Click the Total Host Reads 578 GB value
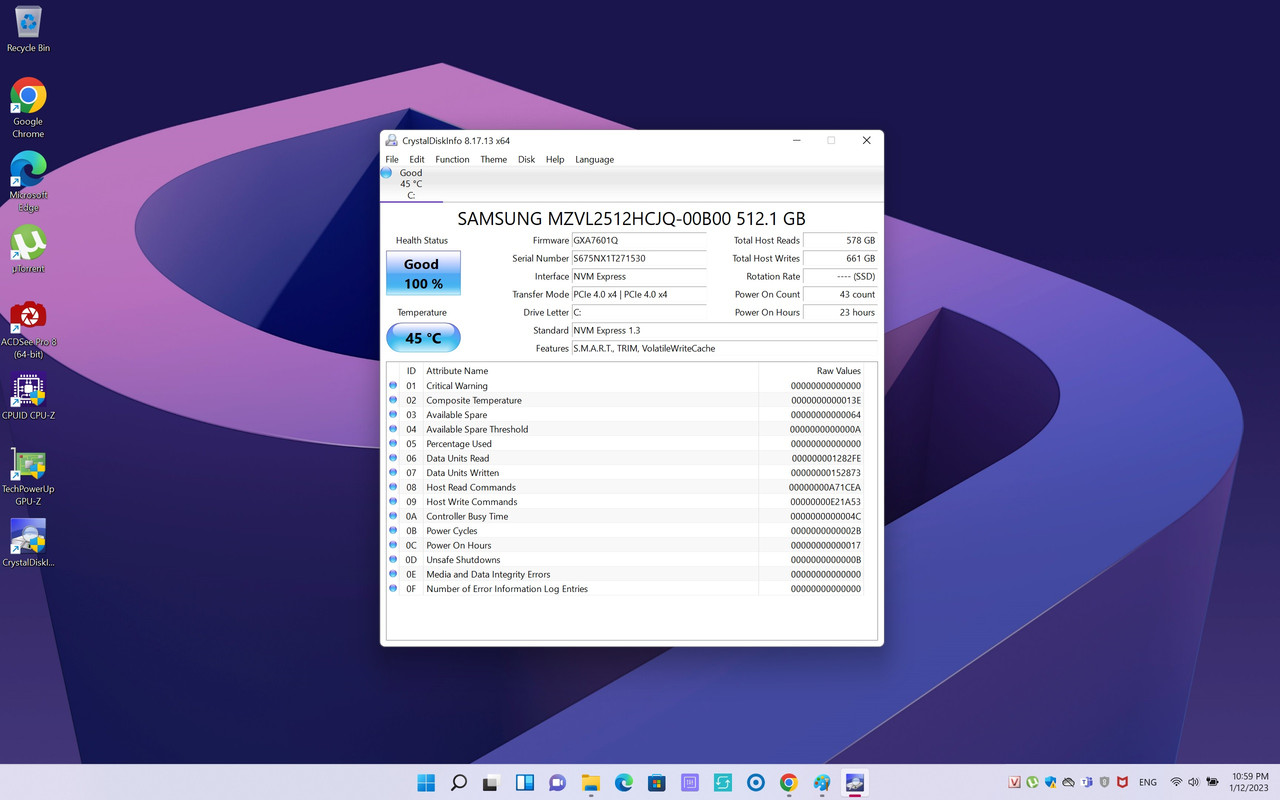 tap(840, 241)
